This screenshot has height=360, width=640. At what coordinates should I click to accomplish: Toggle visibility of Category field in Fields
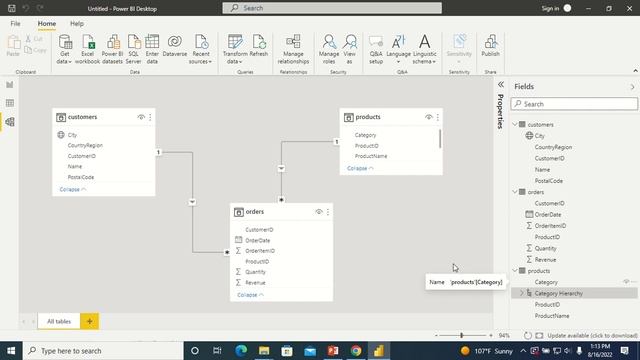pos(626,282)
